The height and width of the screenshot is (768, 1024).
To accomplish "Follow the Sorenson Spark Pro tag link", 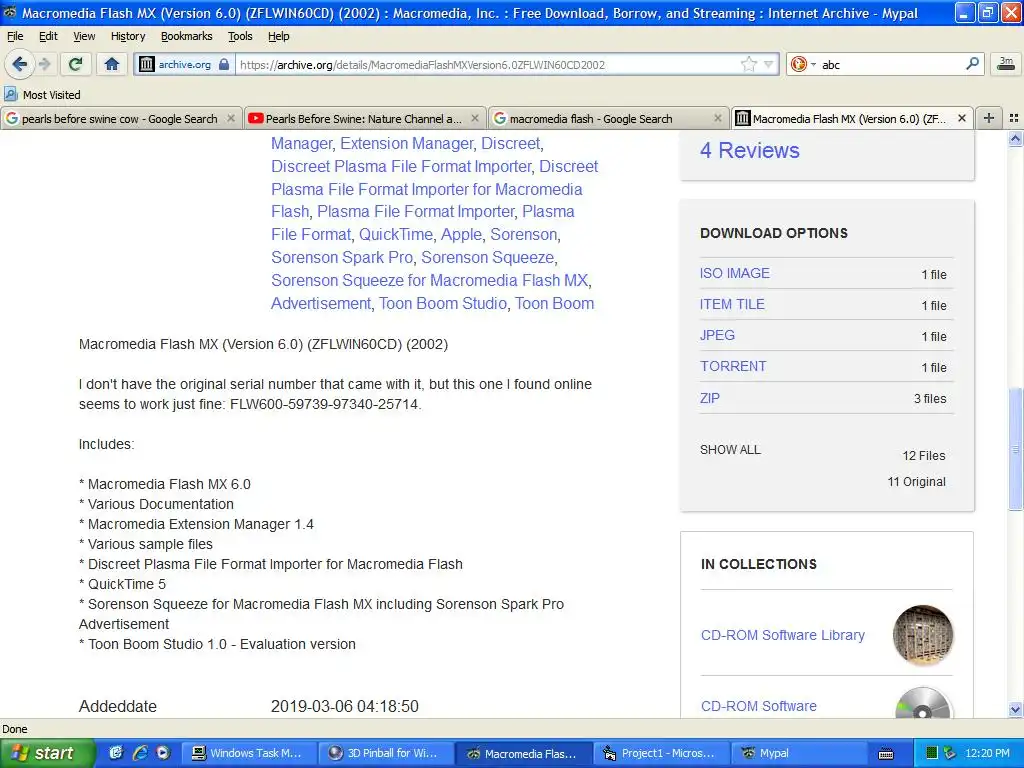I will 342,257.
